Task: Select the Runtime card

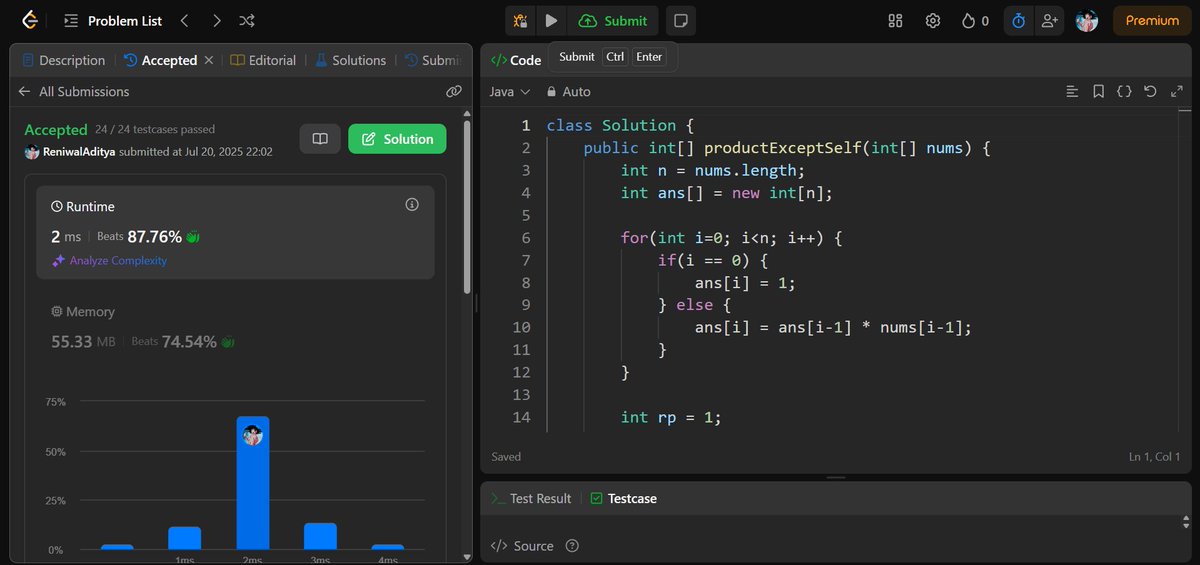Action: [x=236, y=232]
